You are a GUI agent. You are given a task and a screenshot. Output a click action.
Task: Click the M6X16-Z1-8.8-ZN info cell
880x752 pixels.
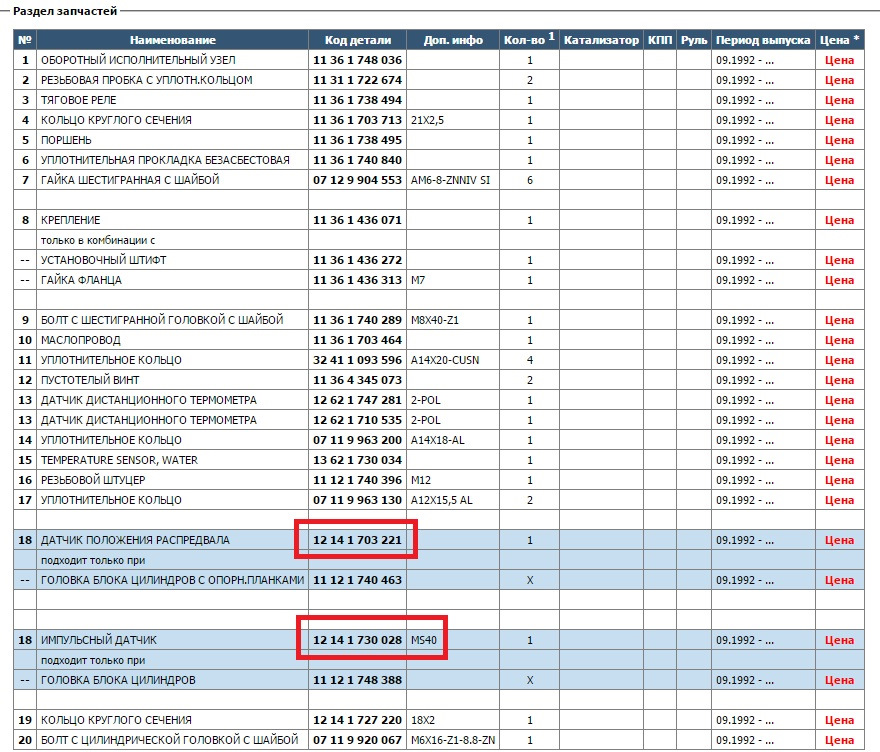click(453, 740)
